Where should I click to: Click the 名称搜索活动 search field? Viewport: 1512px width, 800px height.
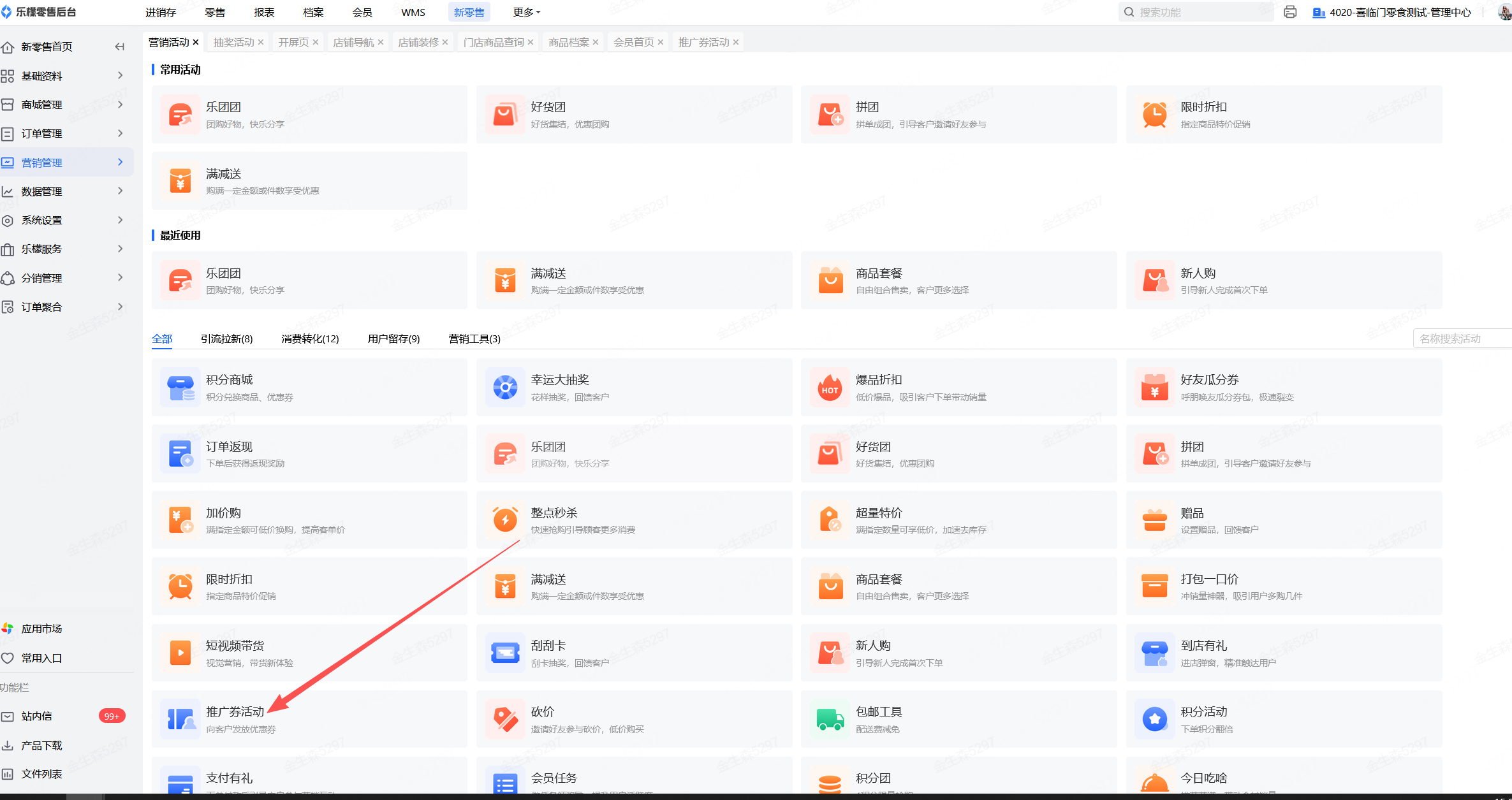point(1460,338)
